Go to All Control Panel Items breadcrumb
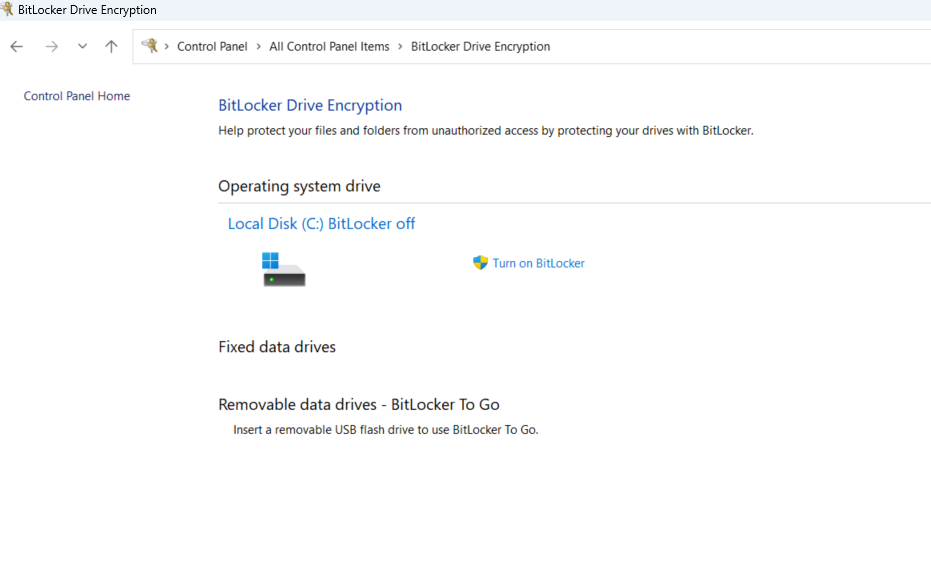The image size is (931, 581). click(x=329, y=46)
